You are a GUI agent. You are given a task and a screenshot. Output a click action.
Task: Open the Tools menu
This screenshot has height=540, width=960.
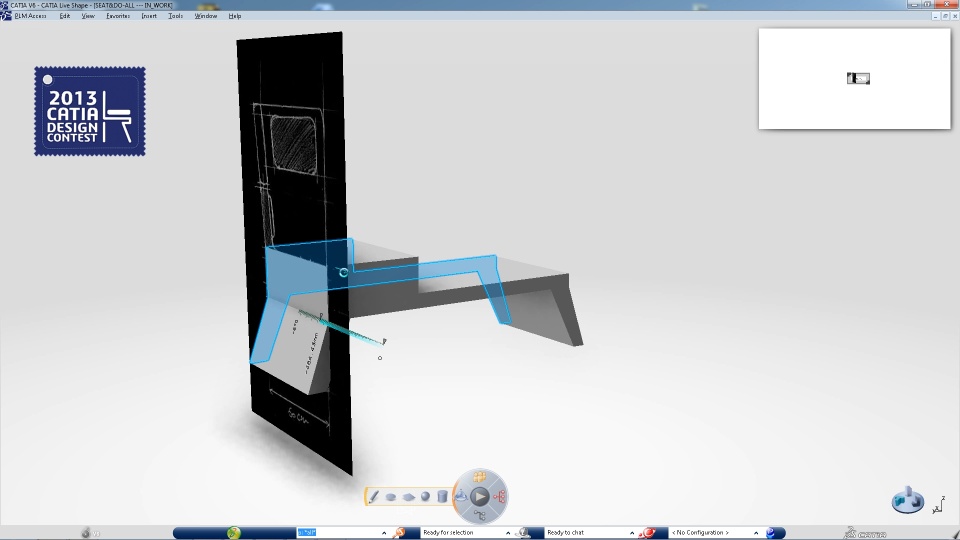coord(176,16)
